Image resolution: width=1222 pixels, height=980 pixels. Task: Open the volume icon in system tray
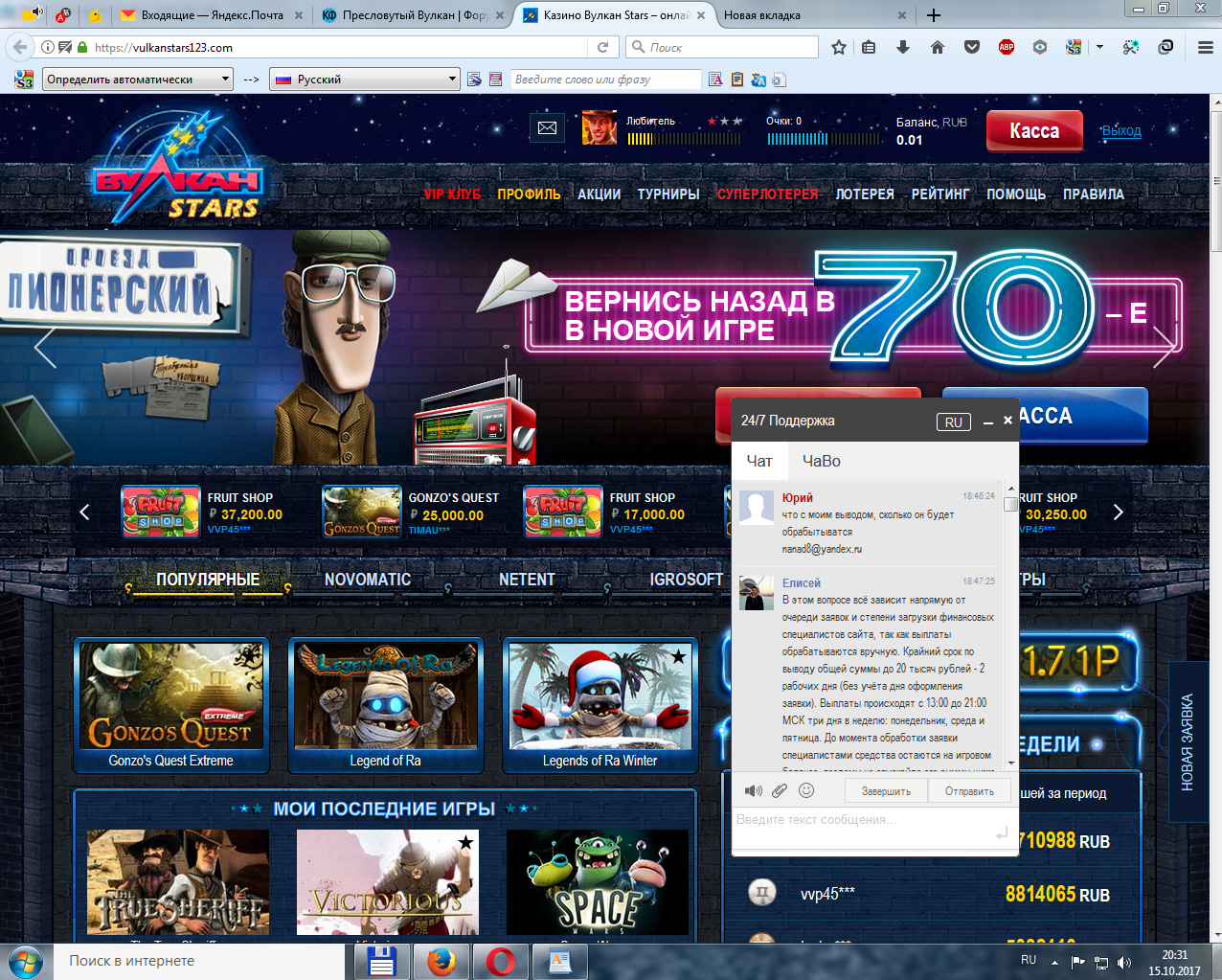coord(1124,962)
